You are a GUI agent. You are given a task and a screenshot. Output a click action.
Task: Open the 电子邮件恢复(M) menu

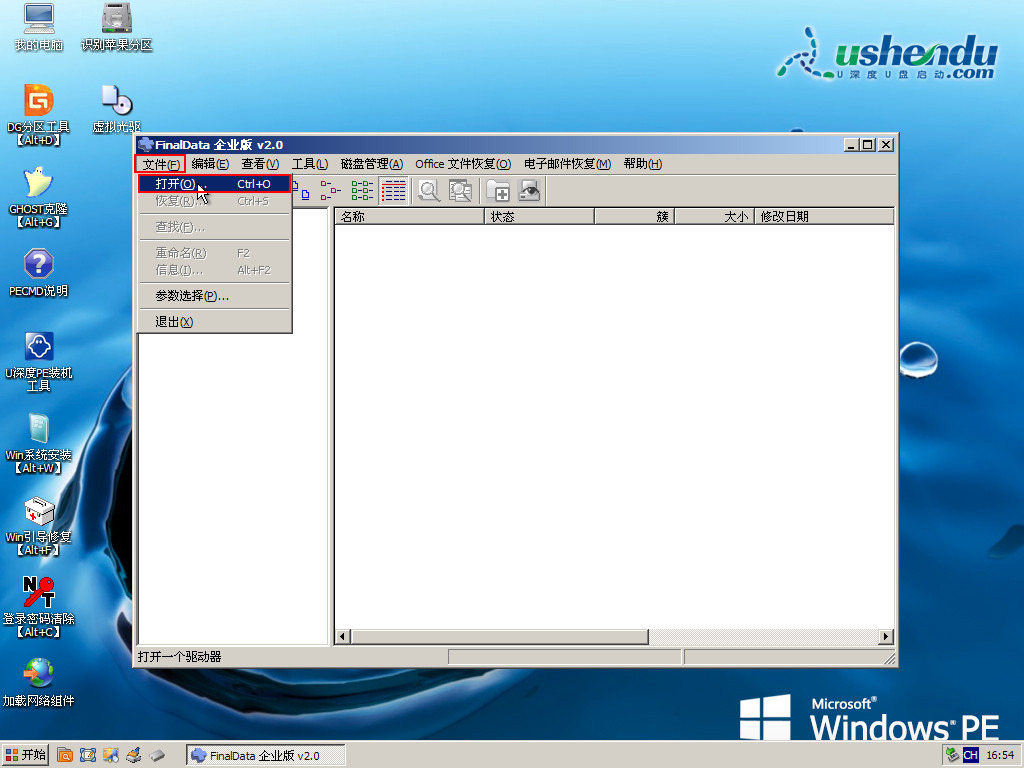[x=568, y=164]
